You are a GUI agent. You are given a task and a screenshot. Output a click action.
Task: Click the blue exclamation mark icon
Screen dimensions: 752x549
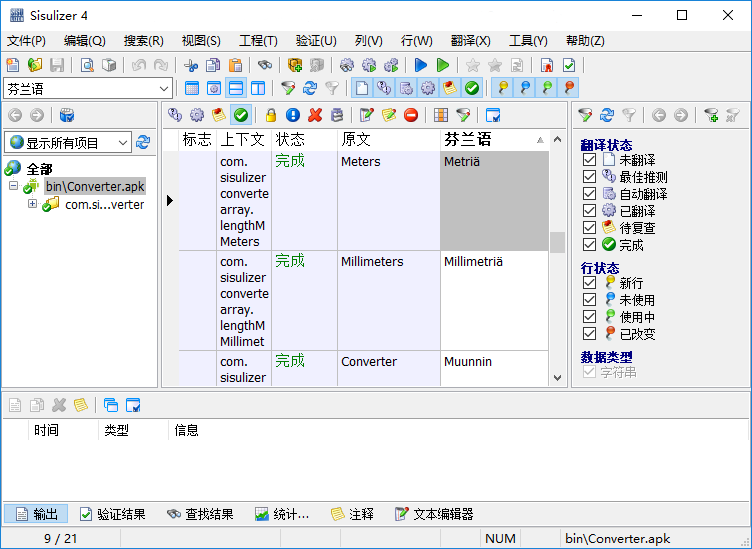pos(293,115)
